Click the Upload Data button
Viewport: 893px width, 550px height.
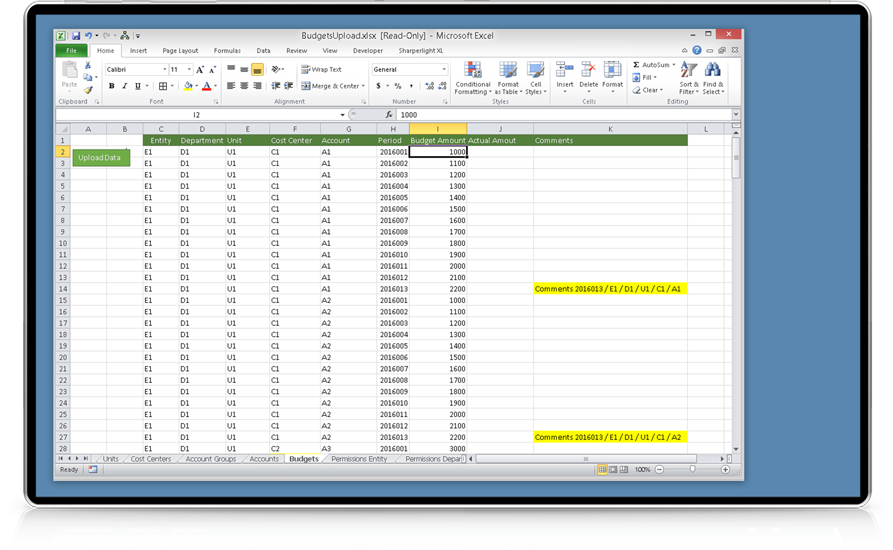pos(100,158)
